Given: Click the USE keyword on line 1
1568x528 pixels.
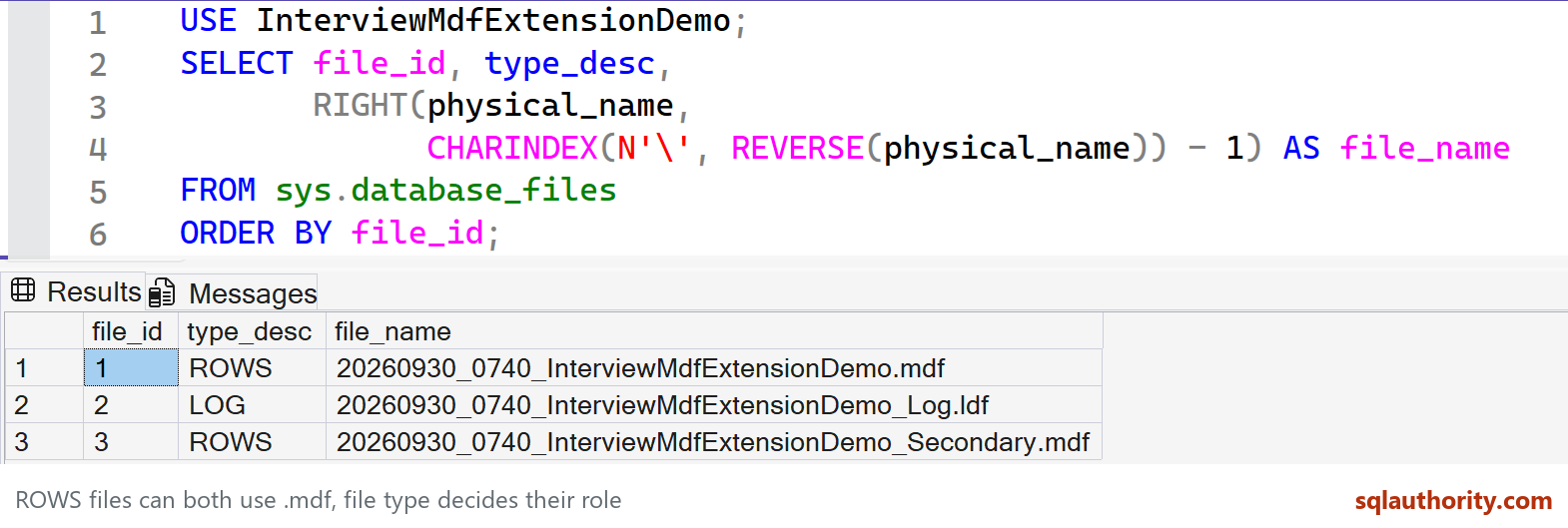Looking at the screenshot, I should [208, 21].
